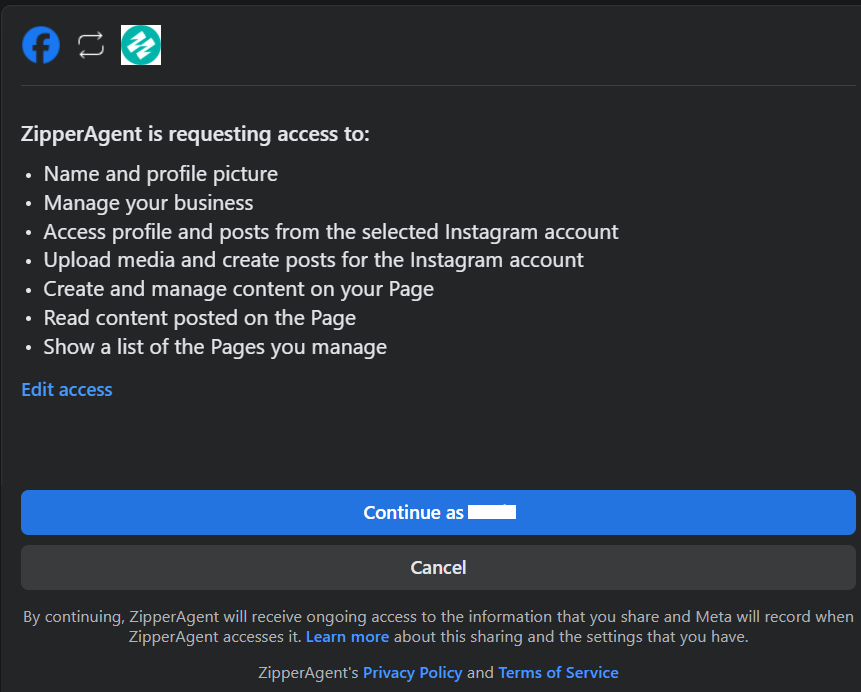Click the "ZipperAgent's" text before Privacy Policy
Viewport: 861px width, 692px height.
pyautogui.click(x=308, y=672)
